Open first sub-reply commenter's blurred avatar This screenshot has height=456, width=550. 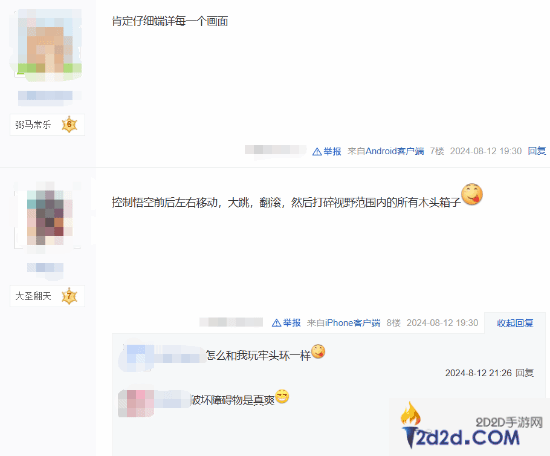136,357
